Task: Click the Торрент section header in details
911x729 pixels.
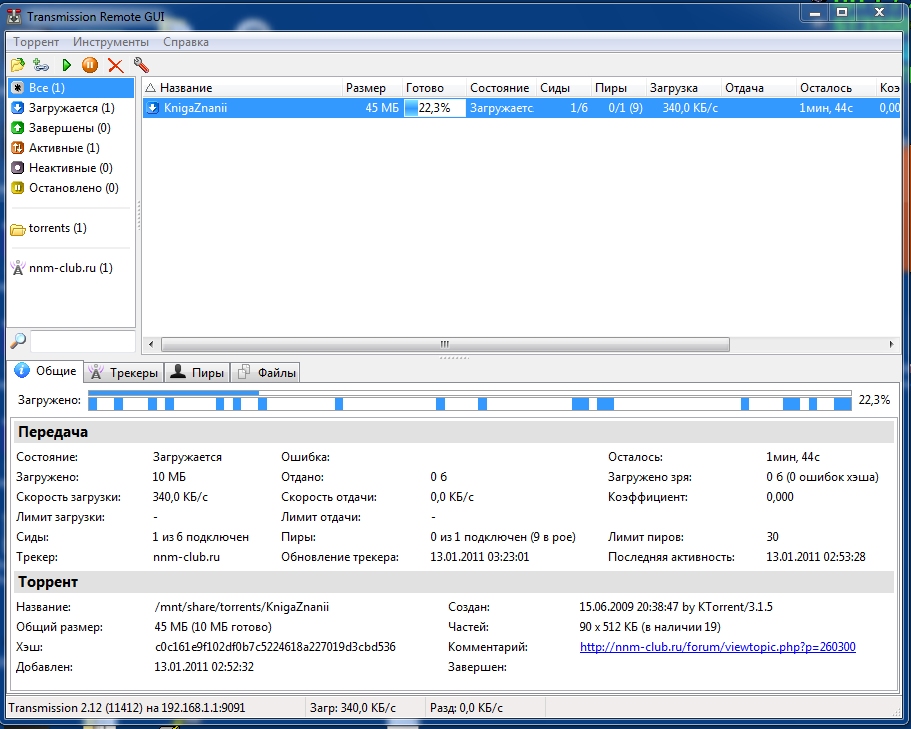Action: pyautogui.click(x=454, y=582)
